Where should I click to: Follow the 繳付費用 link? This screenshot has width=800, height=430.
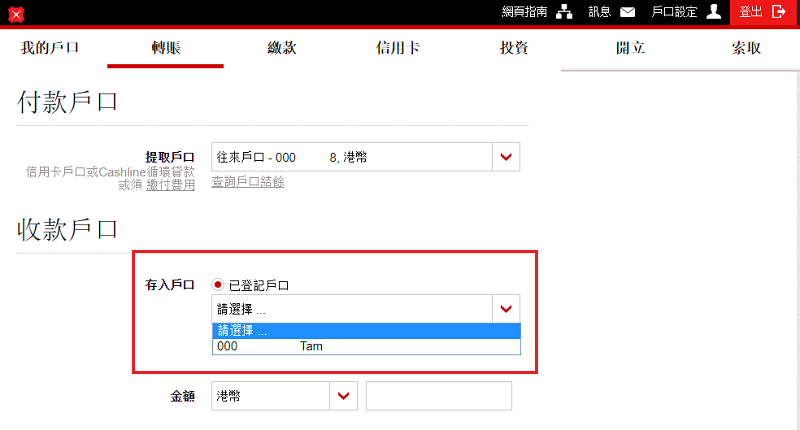pos(171,185)
